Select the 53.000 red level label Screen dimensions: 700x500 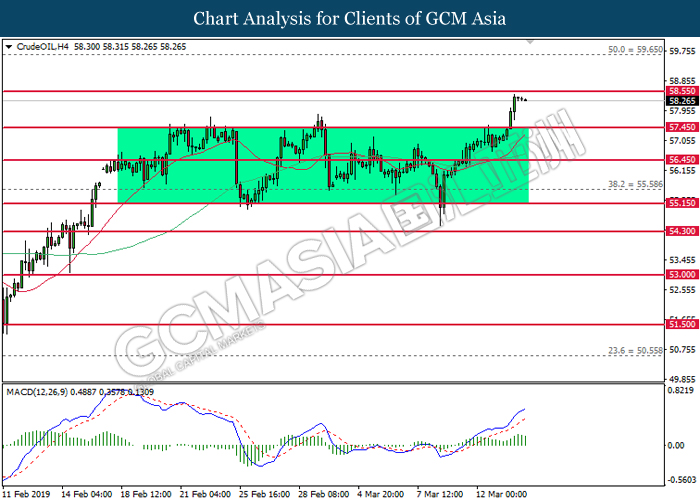[x=683, y=275]
